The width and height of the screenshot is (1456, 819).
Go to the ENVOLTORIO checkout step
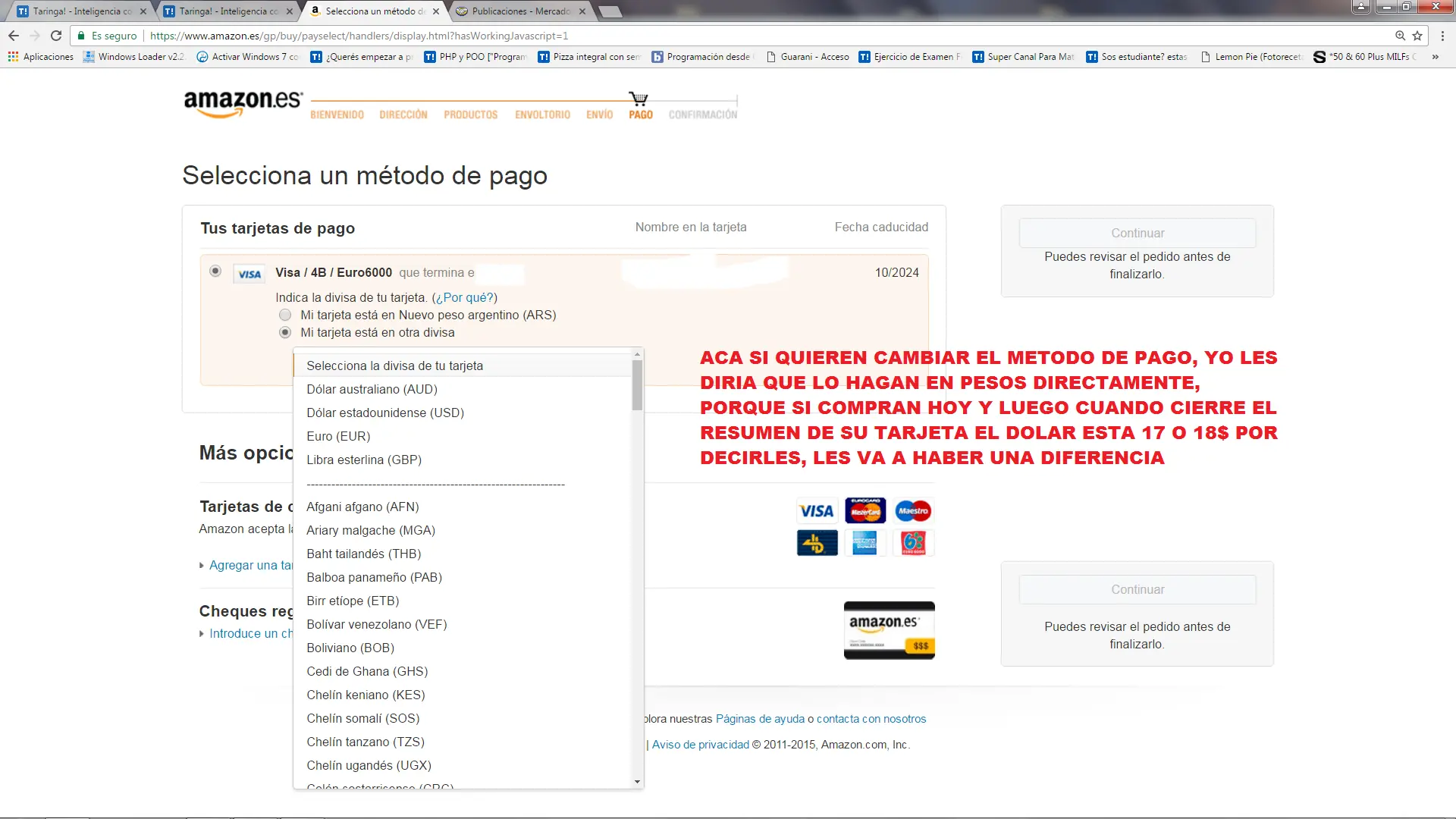click(542, 115)
